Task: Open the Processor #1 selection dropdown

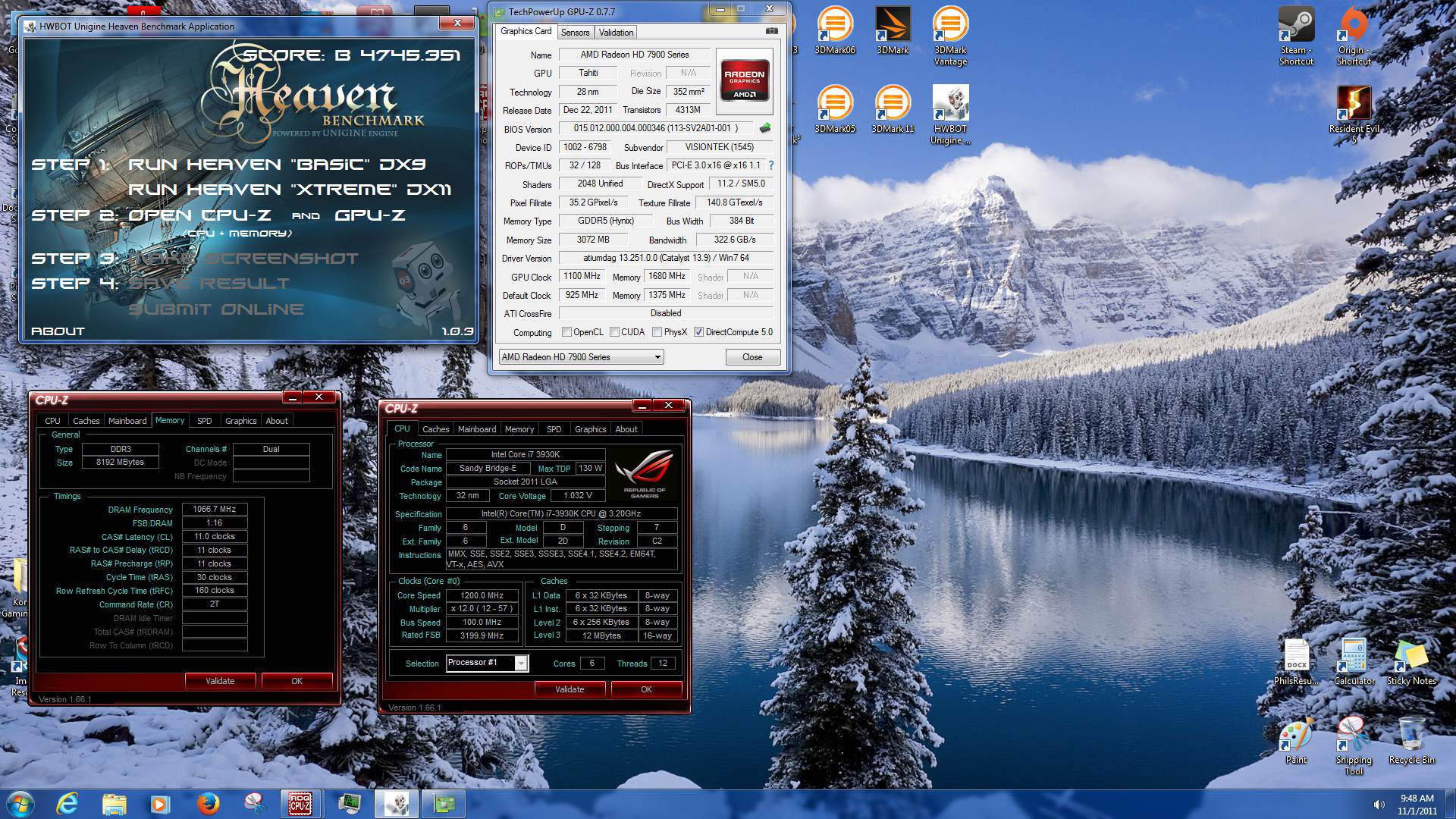Action: [487, 663]
